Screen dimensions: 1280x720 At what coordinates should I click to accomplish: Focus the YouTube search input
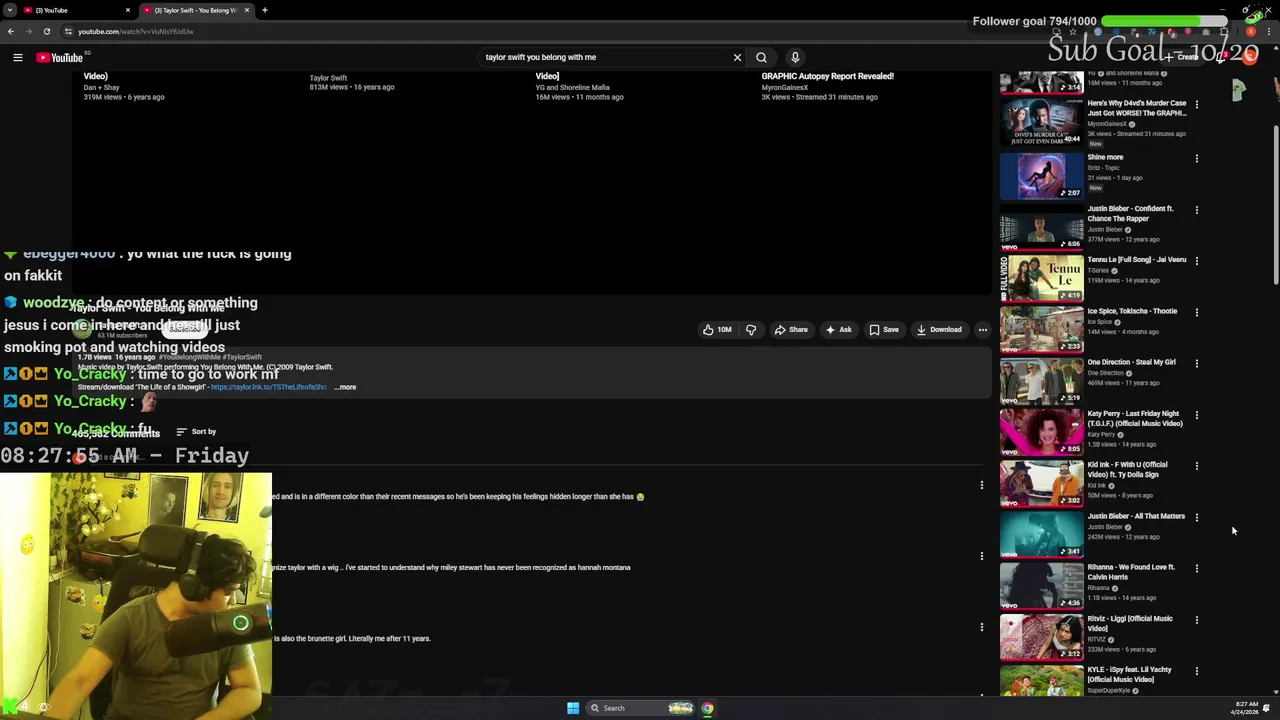click(605, 57)
